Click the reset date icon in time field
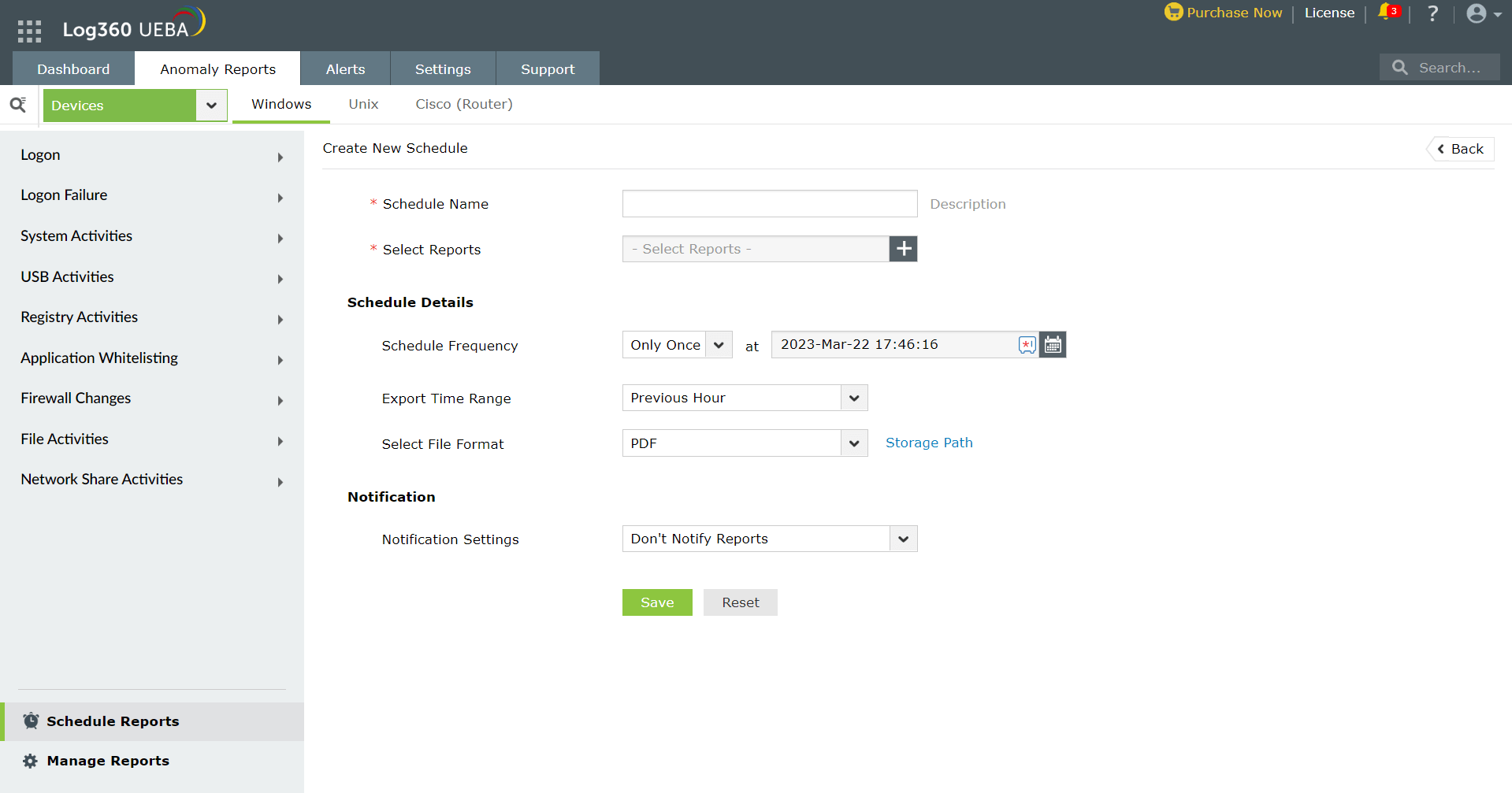 pos(1027,345)
